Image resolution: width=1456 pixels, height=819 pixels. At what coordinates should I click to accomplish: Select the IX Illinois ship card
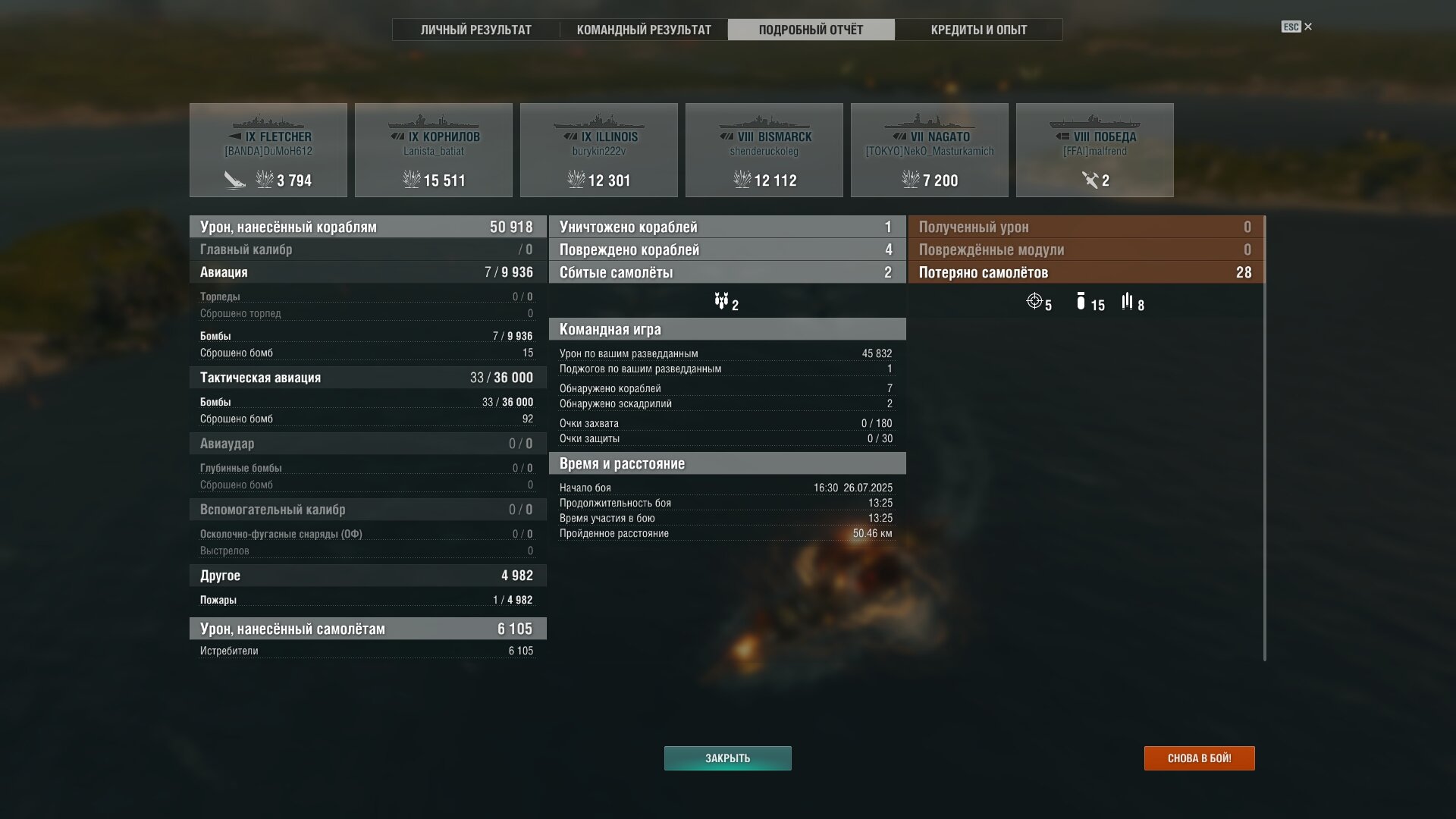[x=599, y=150]
